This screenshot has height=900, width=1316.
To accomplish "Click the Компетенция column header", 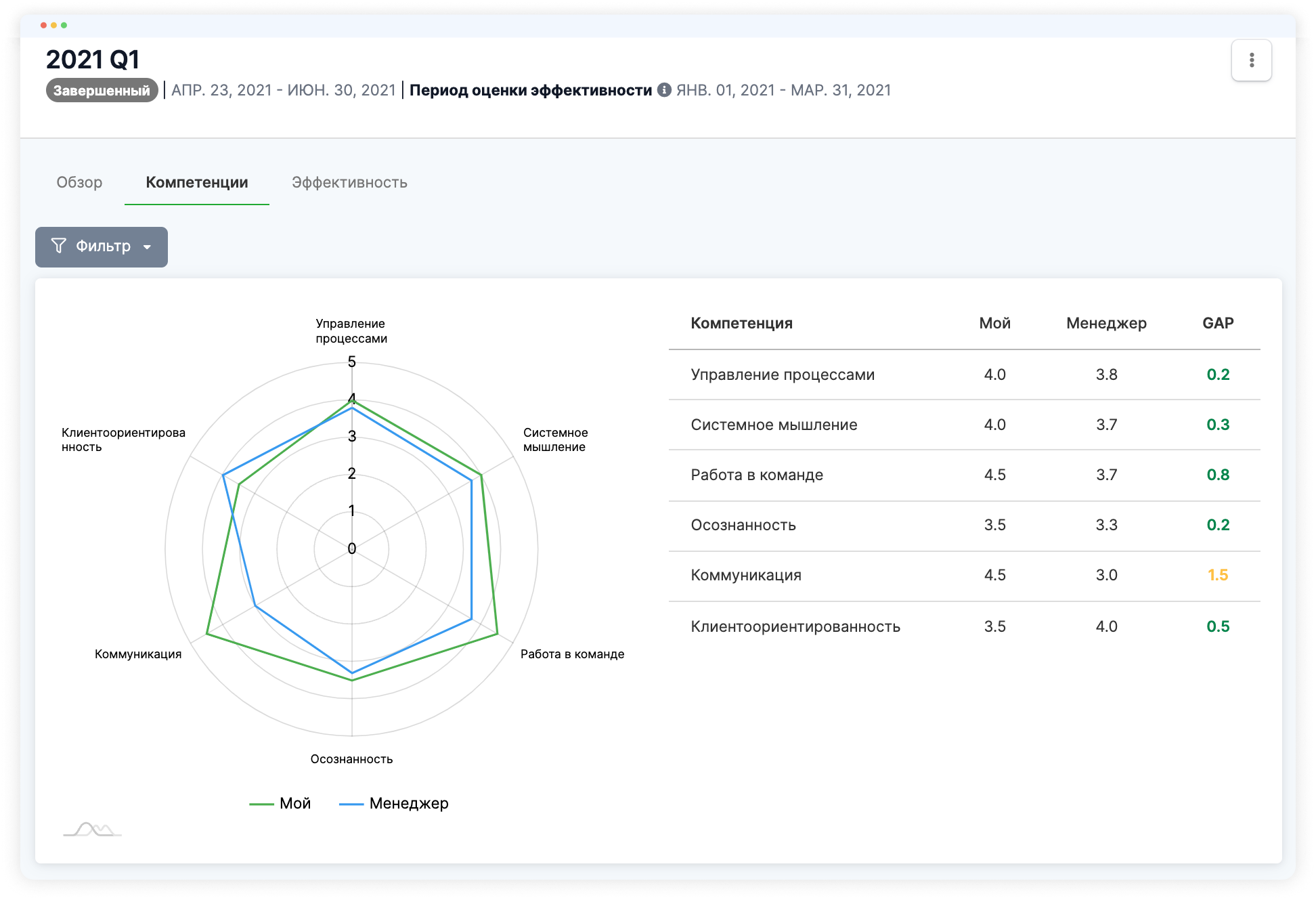I will point(741,323).
